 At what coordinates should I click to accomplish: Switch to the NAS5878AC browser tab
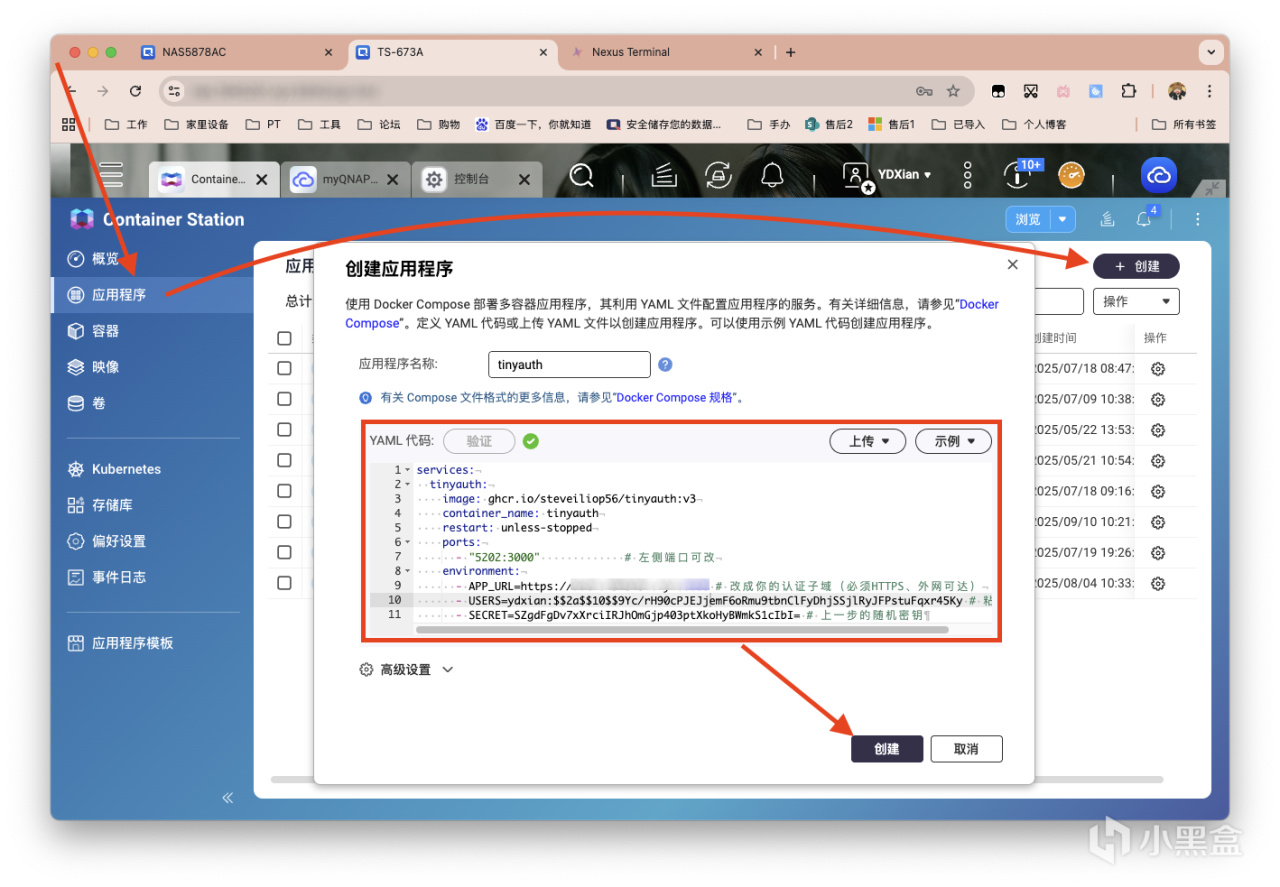[x=237, y=52]
